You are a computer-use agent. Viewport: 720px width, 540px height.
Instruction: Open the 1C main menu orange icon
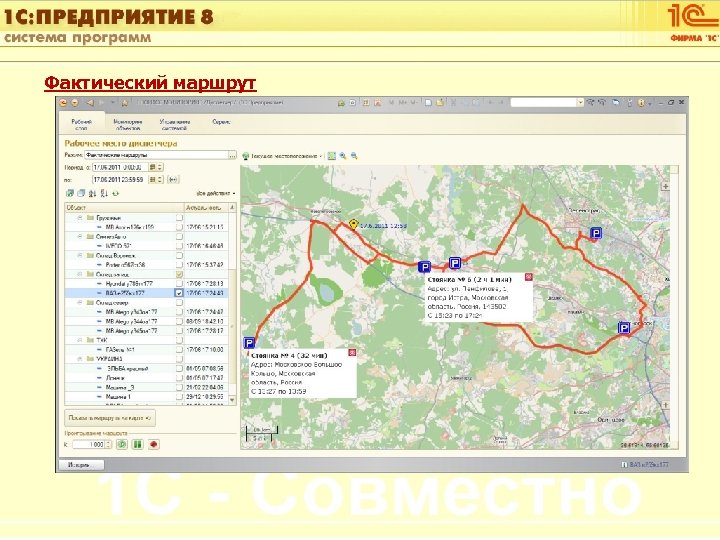point(64,103)
